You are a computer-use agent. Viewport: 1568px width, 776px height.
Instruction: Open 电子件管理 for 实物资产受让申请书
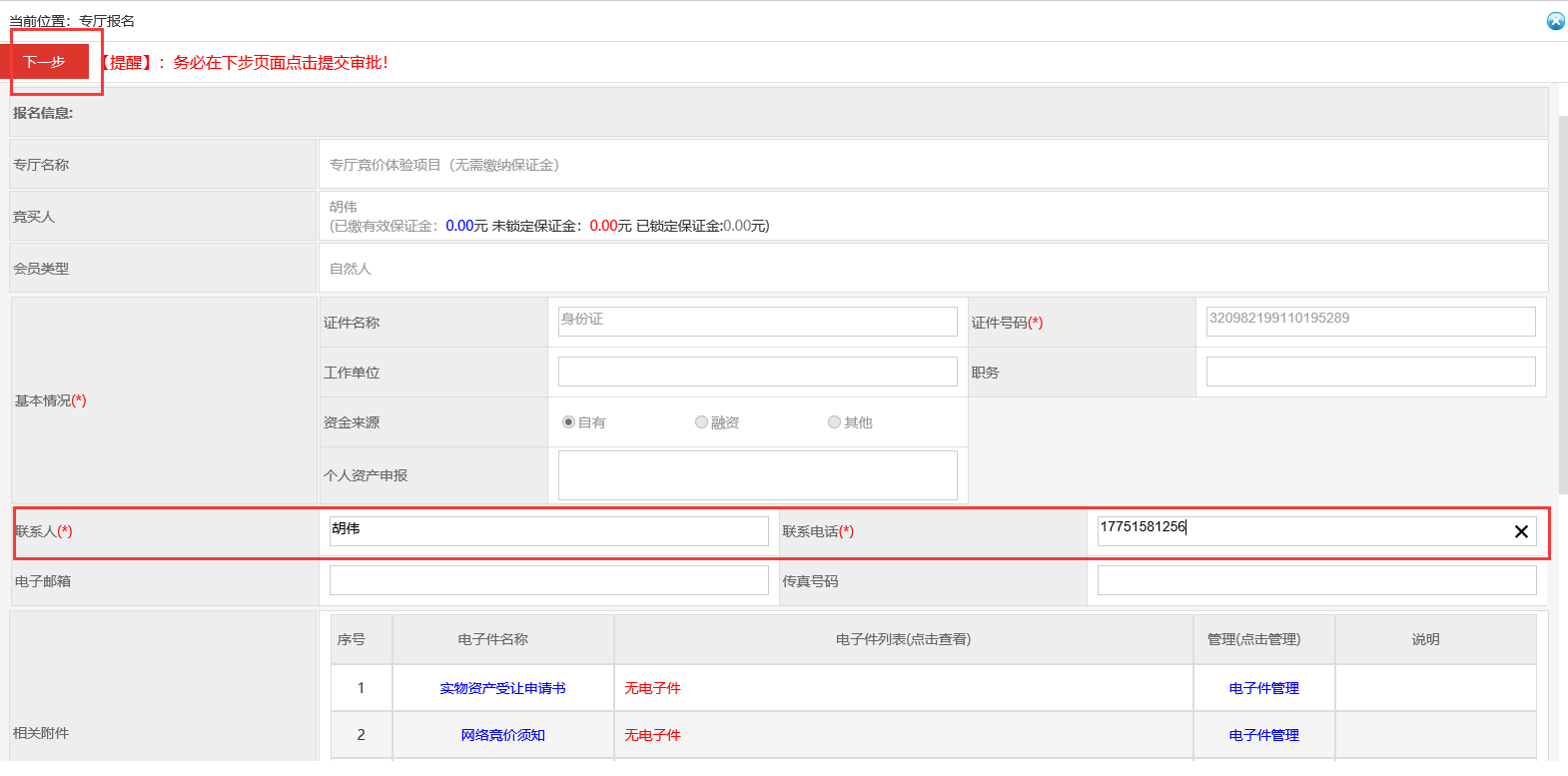[x=1263, y=688]
